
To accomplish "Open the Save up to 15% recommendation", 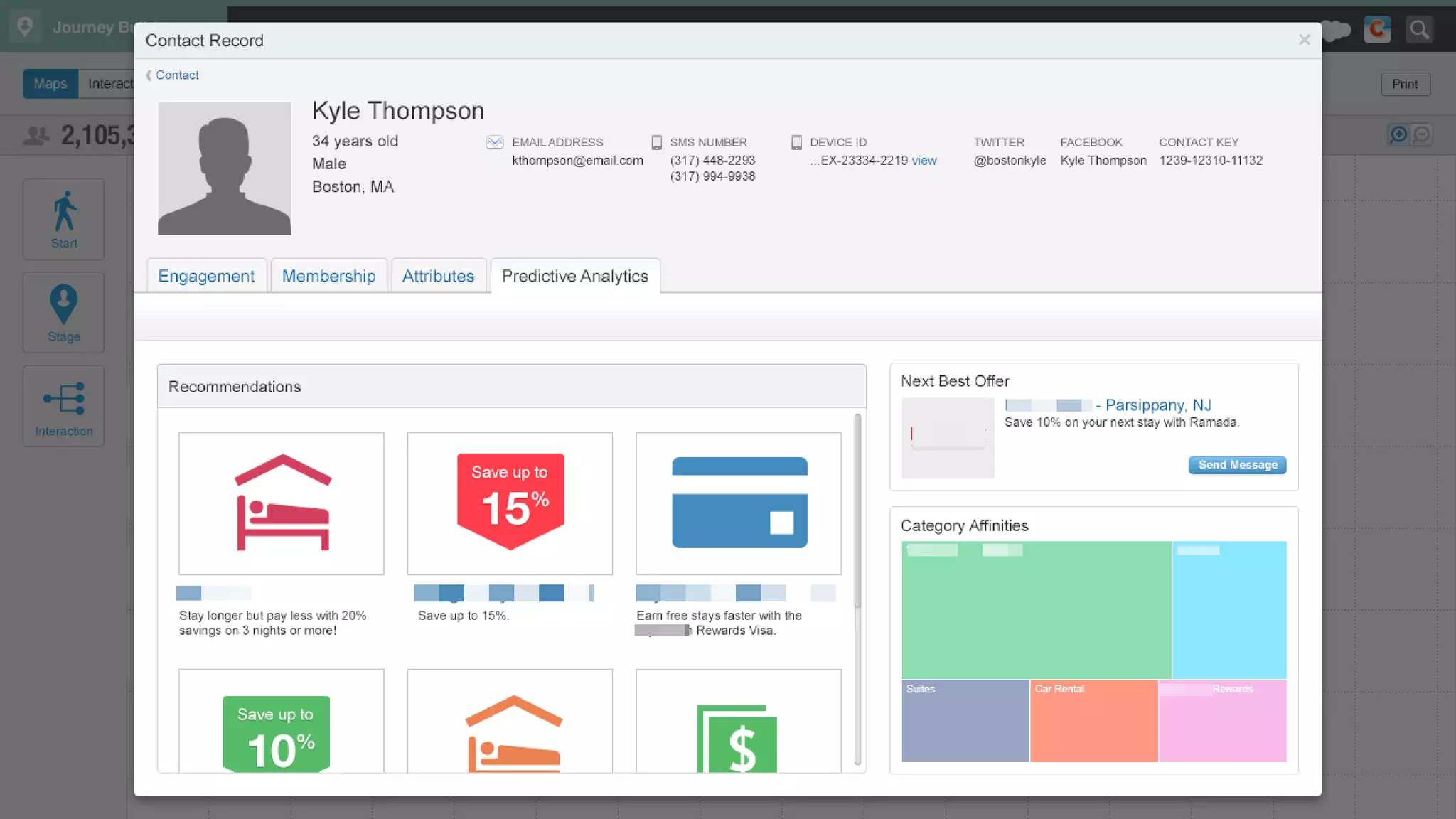I will [510, 503].
